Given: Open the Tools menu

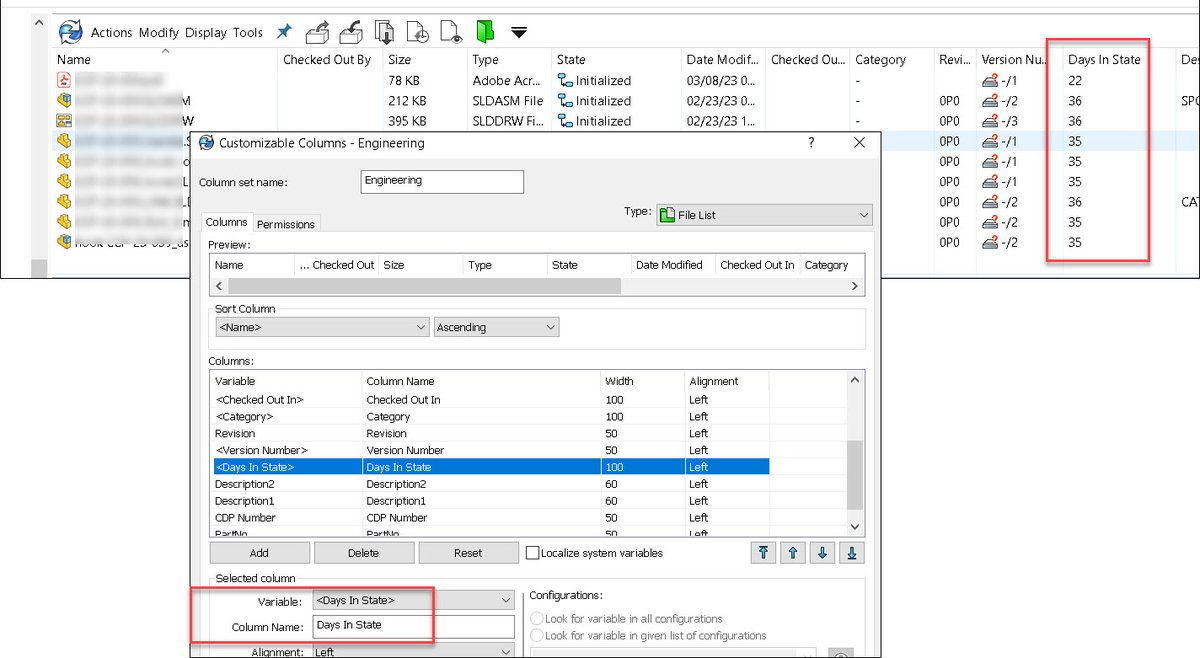Looking at the screenshot, I should tap(248, 32).
